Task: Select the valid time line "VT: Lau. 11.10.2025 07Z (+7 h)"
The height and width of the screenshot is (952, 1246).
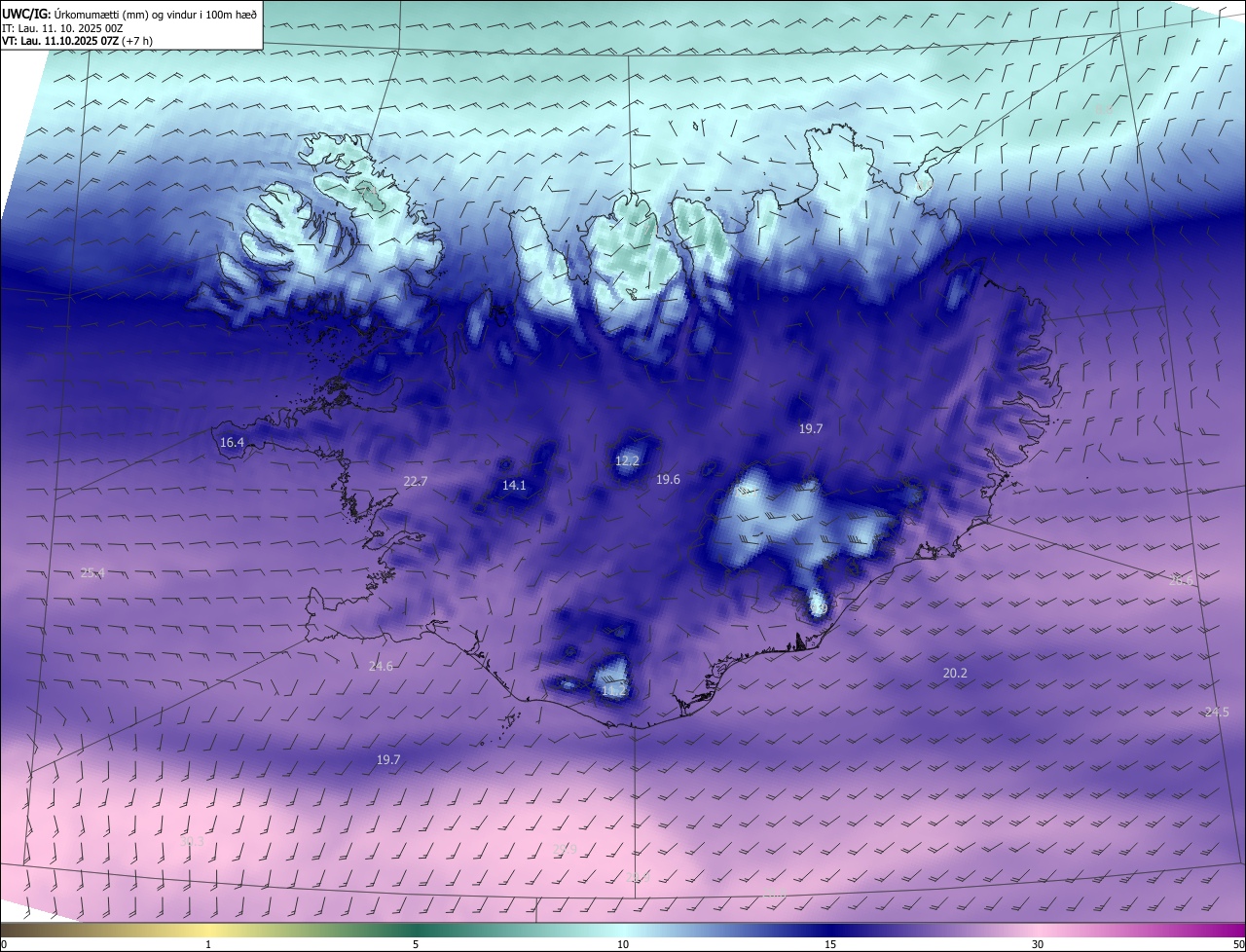Action: 77,40
